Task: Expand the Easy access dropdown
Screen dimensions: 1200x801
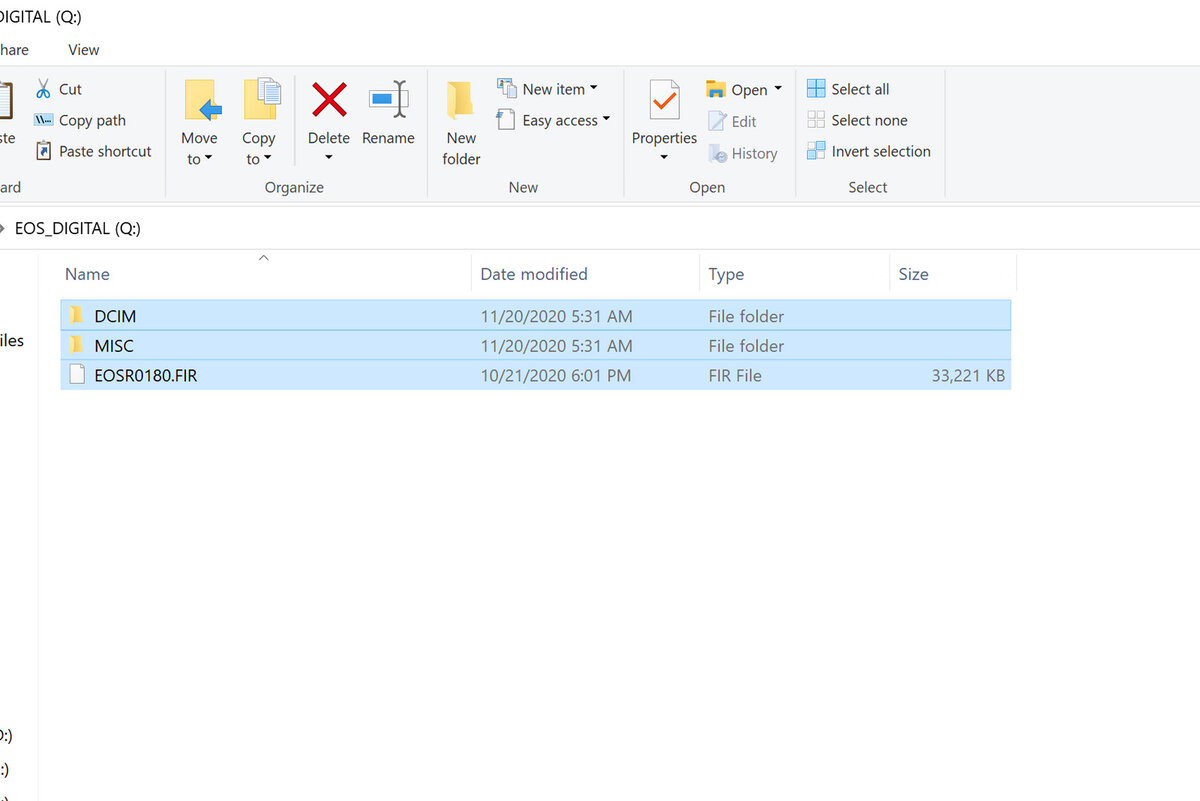Action: pos(553,120)
